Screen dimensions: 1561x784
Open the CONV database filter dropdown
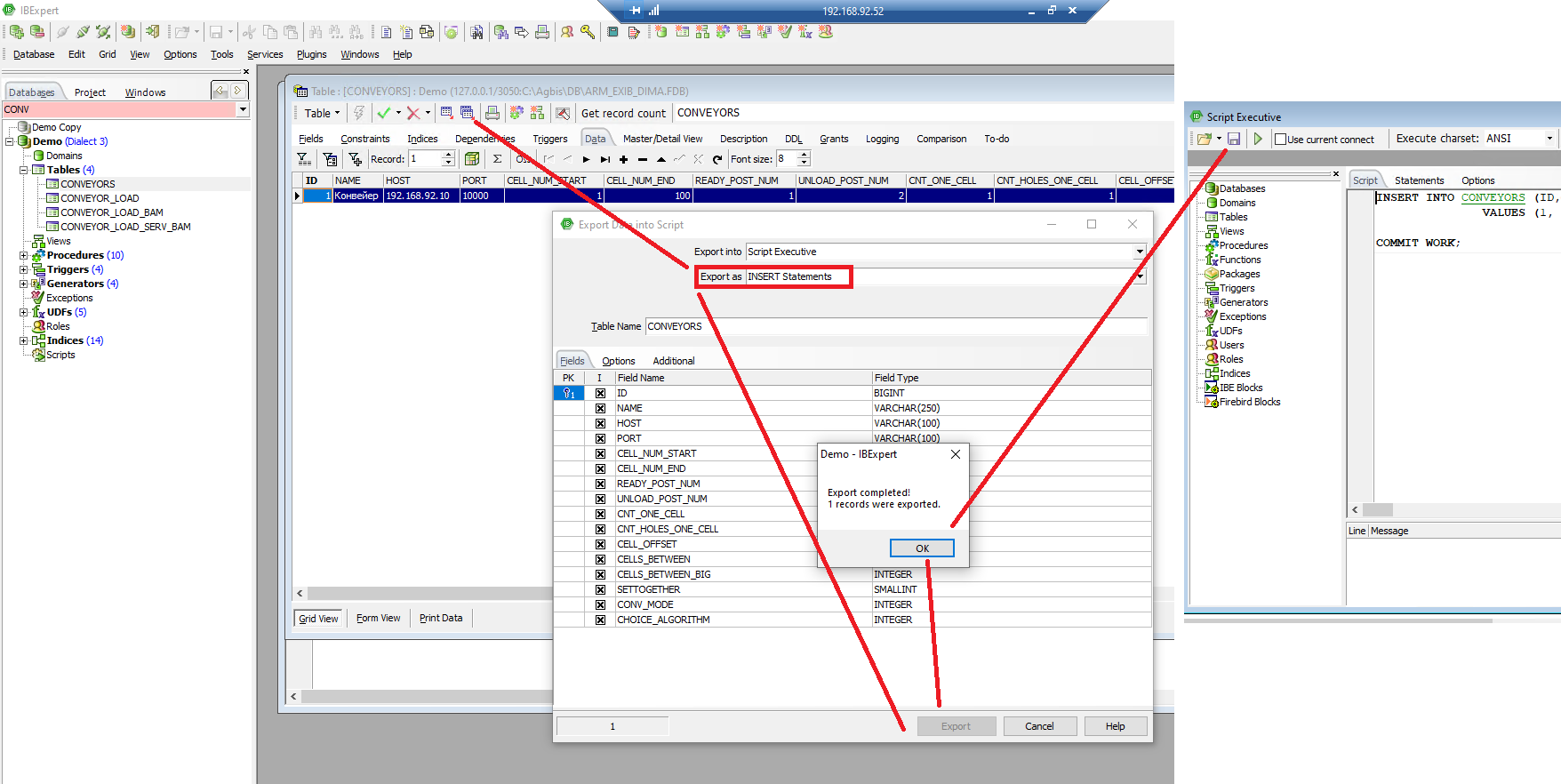pos(243,109)
